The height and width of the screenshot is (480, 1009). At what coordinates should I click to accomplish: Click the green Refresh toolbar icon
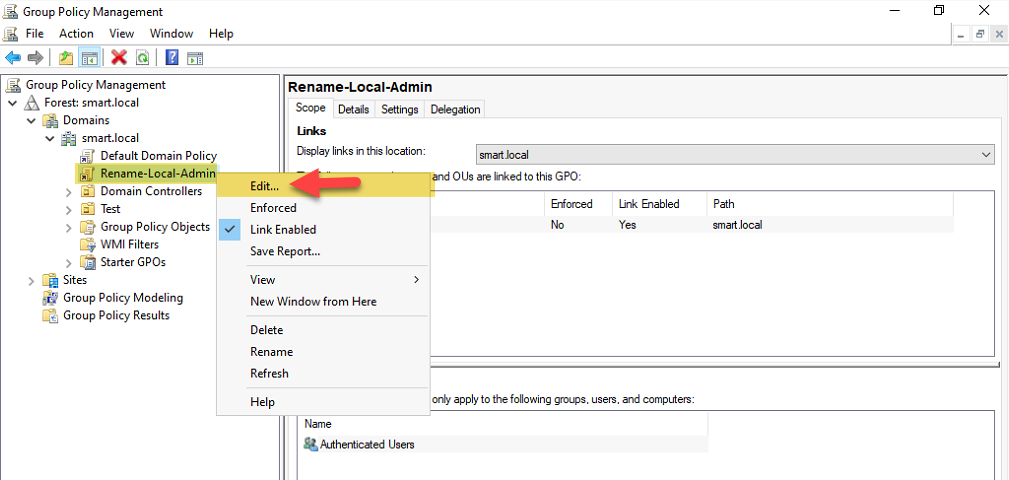[142, 58]
